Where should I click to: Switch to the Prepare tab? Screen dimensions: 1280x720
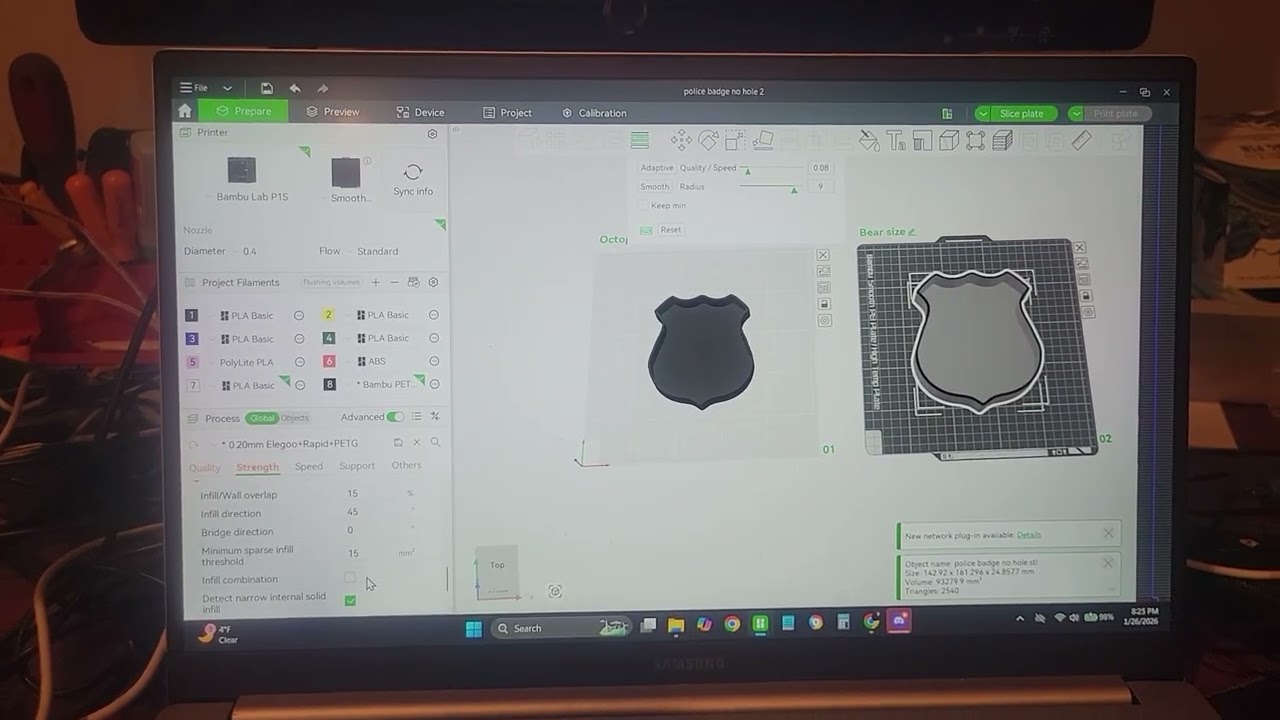[243, 111]
